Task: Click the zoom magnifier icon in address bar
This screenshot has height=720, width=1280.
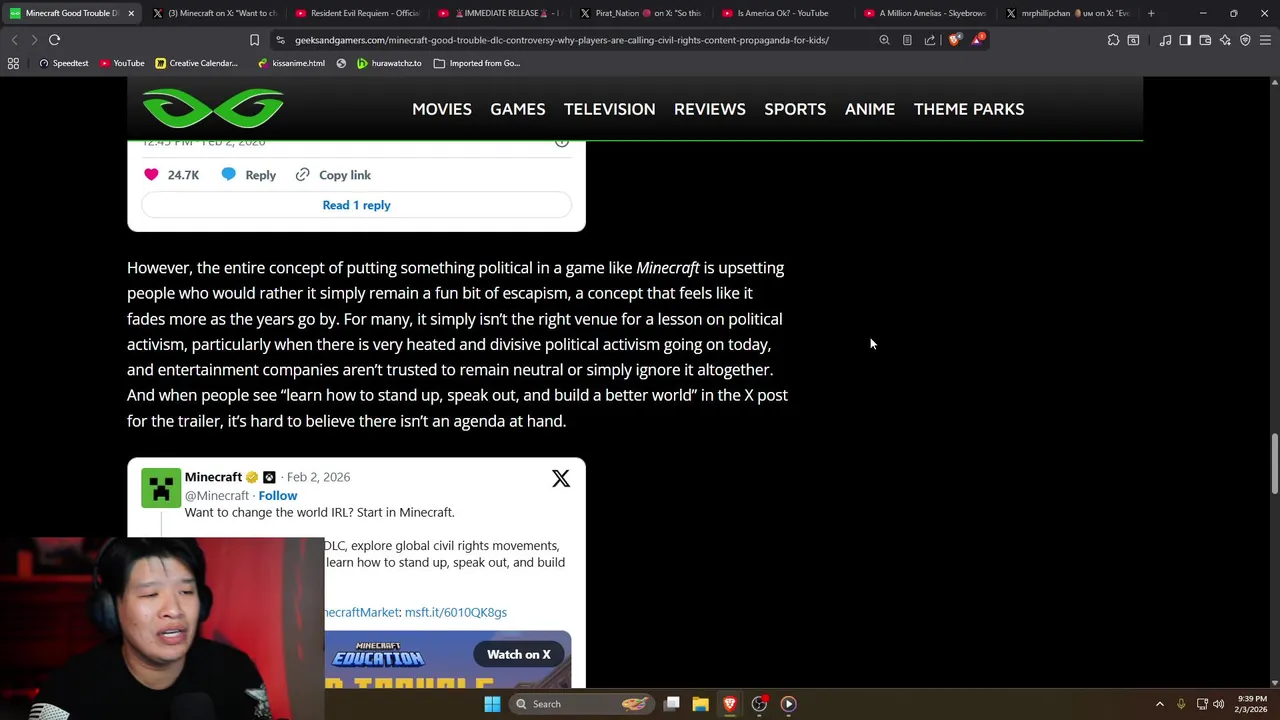Action: pyautogui.click(x=884, y=40)
